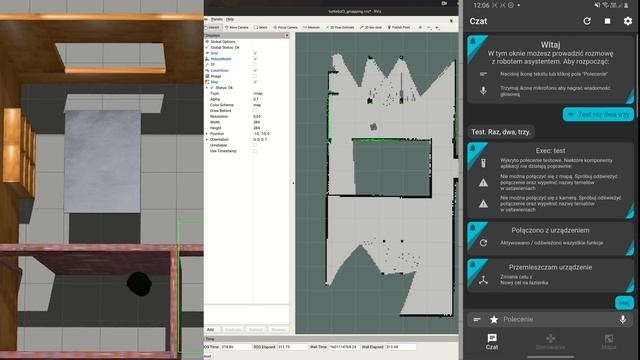Tap the 'Test raz dwa trzy' sent bubble
This screenshot has height=360, width=640.
click(598, 115)
